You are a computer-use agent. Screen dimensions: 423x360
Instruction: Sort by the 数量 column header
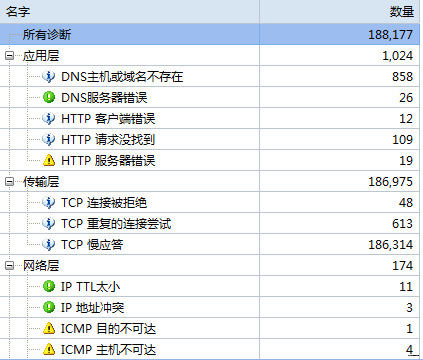pyautogui.click(x=339, y=12)
